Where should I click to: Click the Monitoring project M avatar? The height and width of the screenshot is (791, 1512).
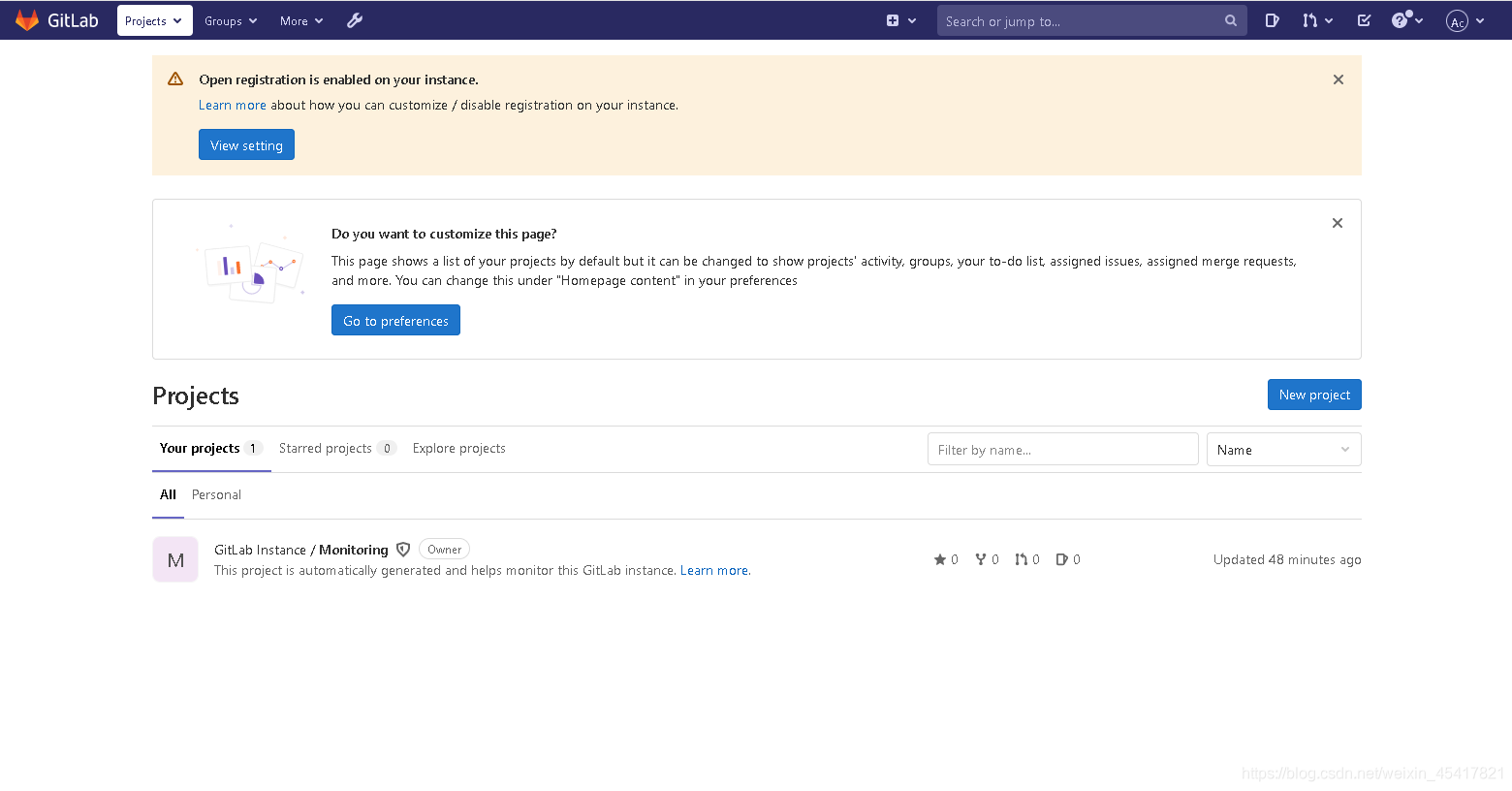click(175, 559)
